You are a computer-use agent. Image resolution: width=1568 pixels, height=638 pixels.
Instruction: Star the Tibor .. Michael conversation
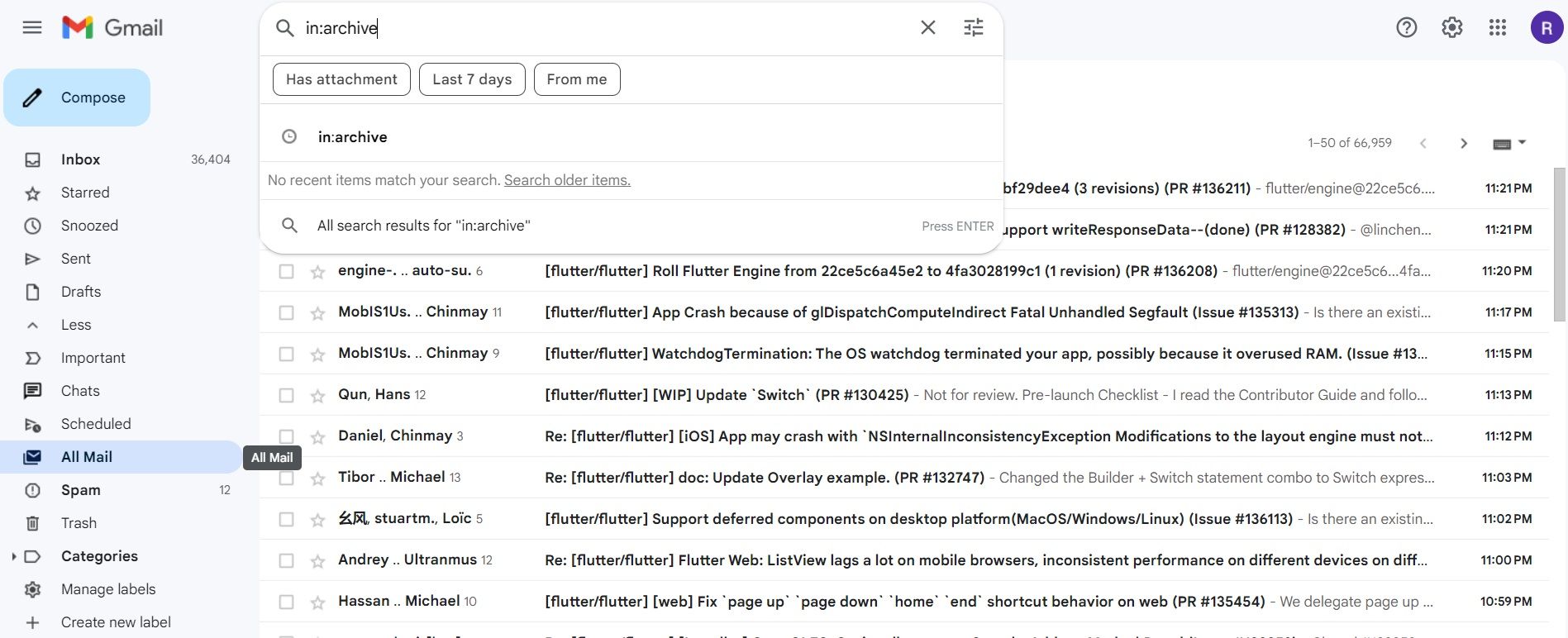[x=317, y=479]
